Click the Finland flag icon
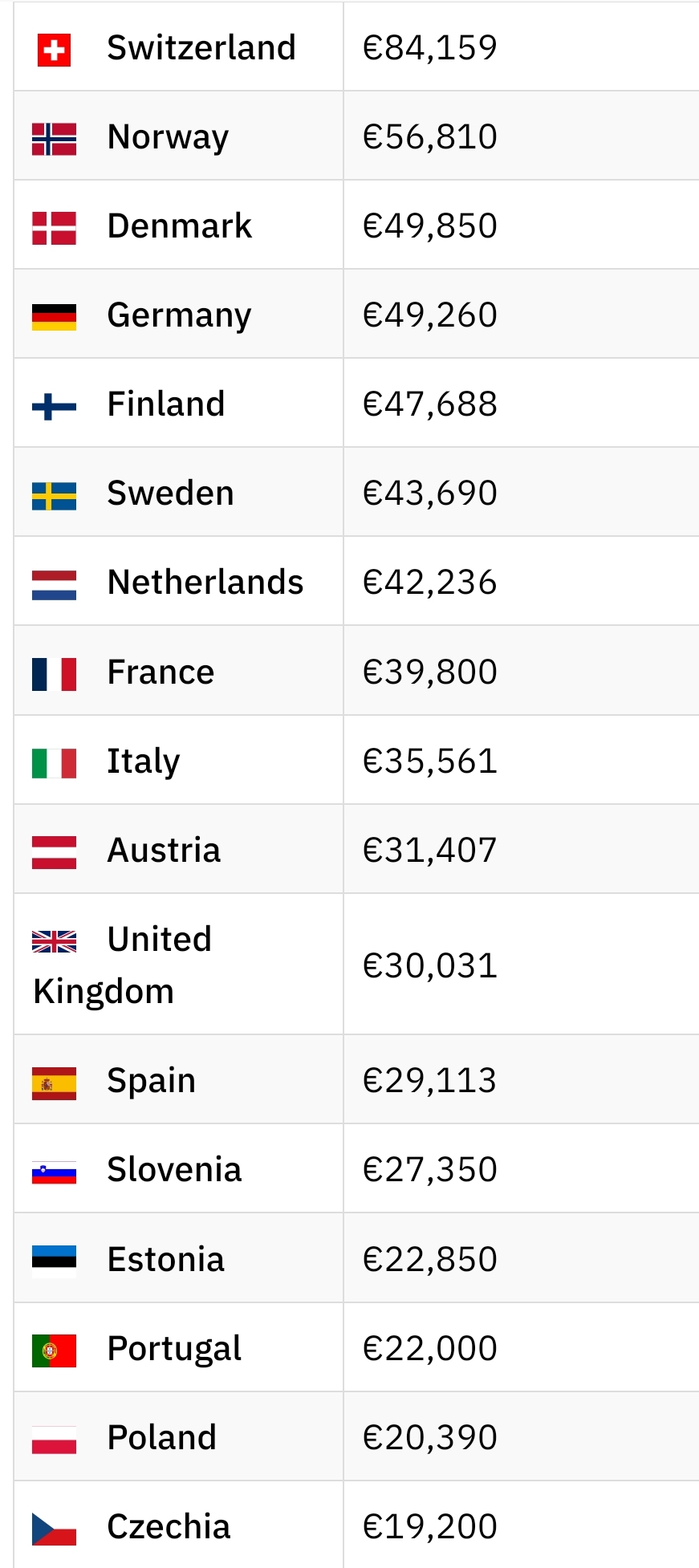Image resolution: width=699 pixels, height=1568 pixels. tap(54, 407)
